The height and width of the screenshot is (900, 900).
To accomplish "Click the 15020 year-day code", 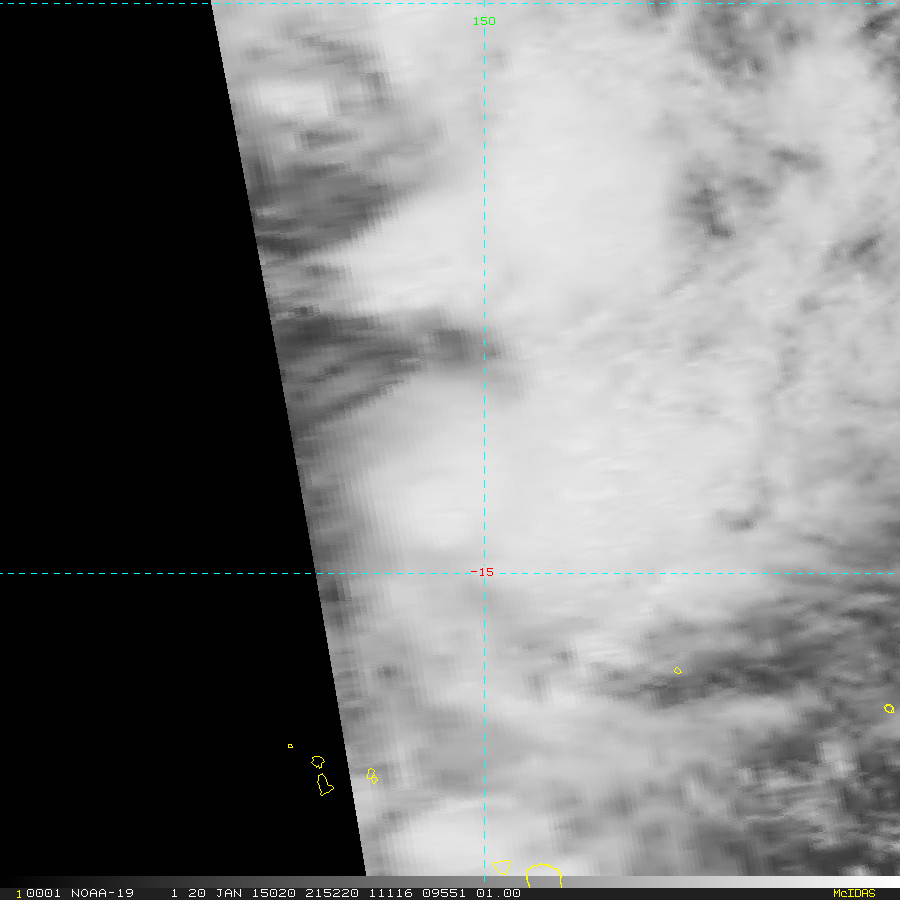I will point(259,893).
